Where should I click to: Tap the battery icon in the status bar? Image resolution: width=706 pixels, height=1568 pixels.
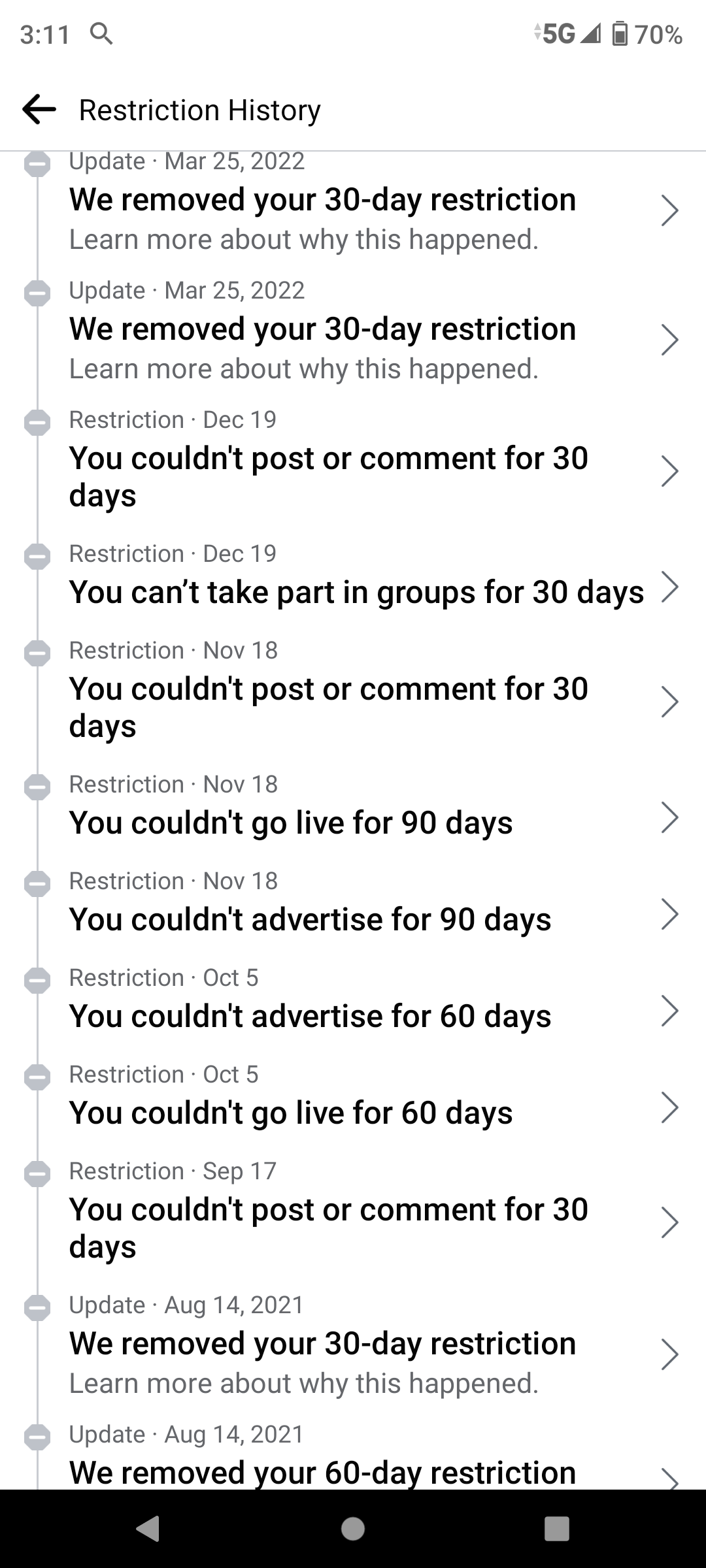click(619, 34)
